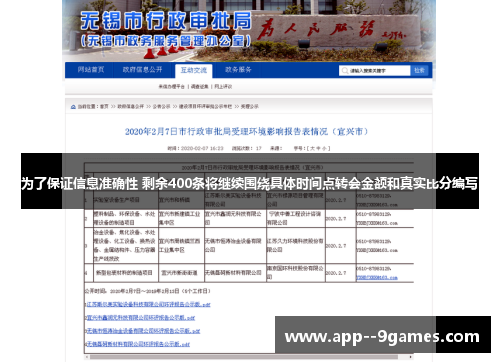Click the magnifier icon in the search box

[x=345, y=71]
